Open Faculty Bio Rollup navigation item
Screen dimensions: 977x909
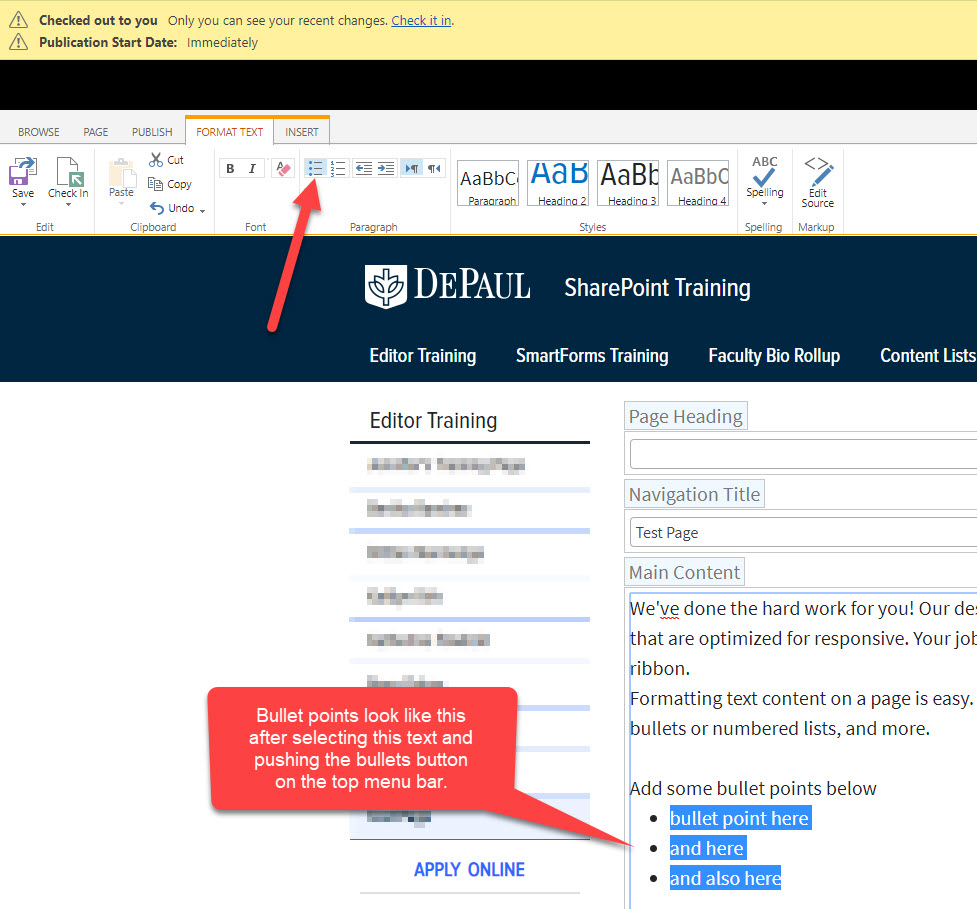click(774, 356)
